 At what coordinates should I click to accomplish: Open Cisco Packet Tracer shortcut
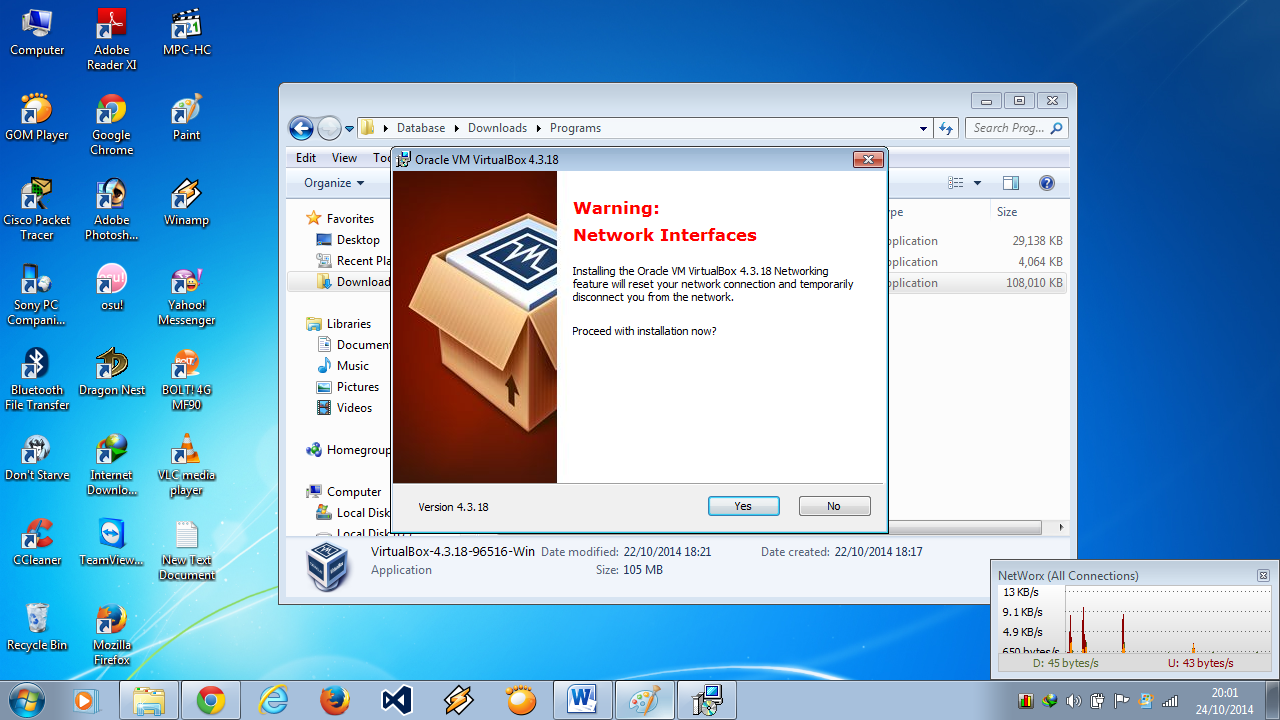37,209
